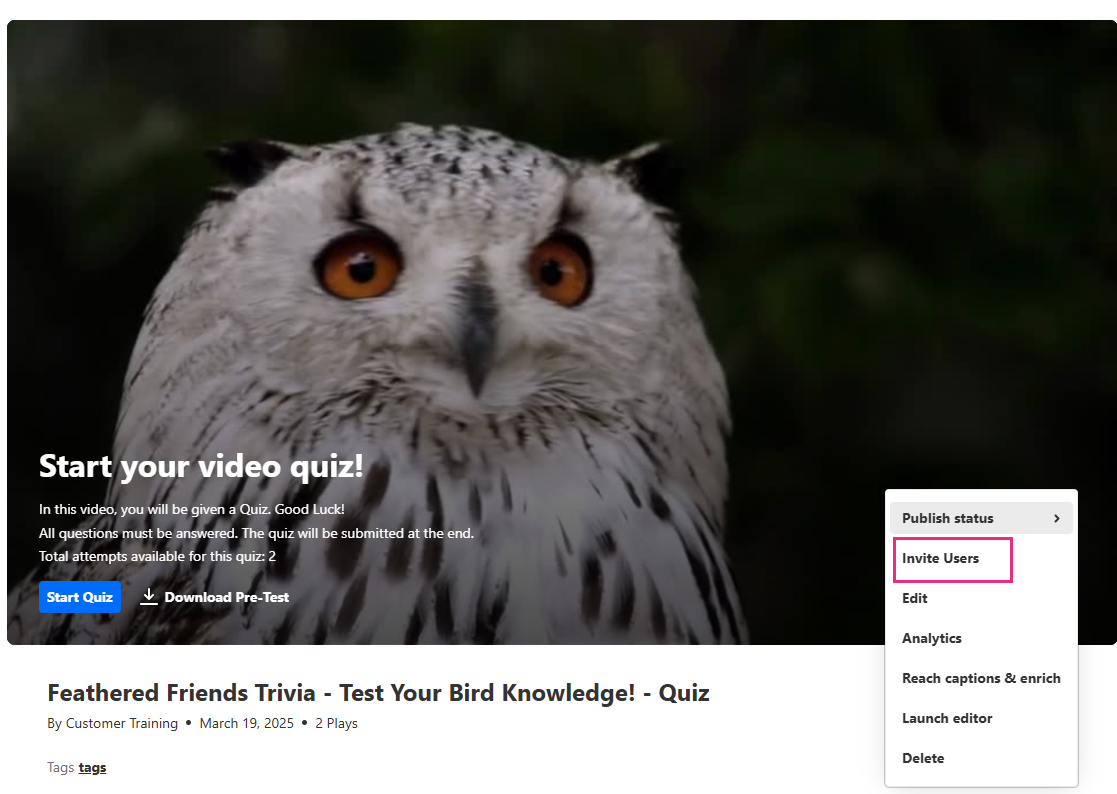This screenshot has width=1117, height=794.
Task: Click the Download Pre-Test text link
Action: tap(227, 597)
